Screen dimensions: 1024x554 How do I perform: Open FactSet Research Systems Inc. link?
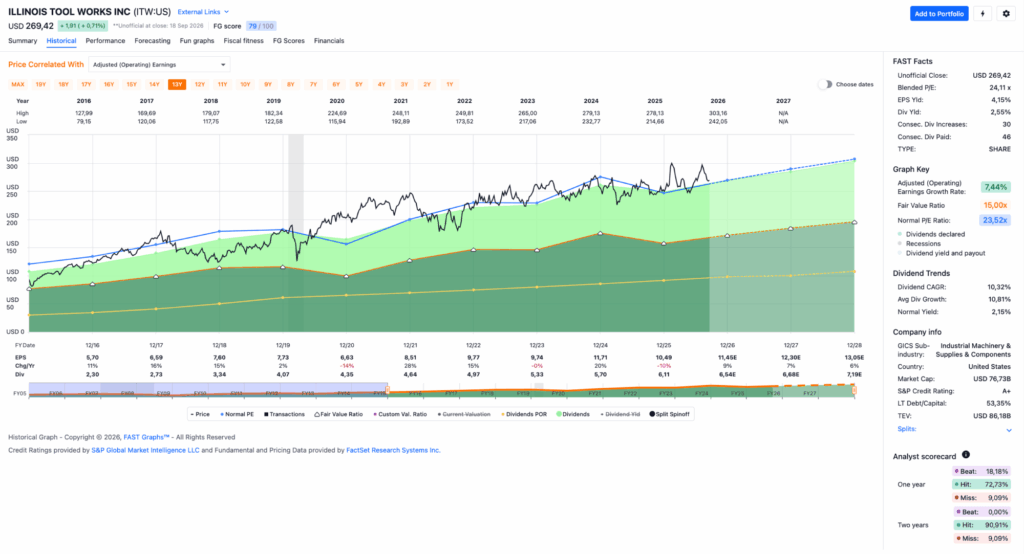(393, 450)
